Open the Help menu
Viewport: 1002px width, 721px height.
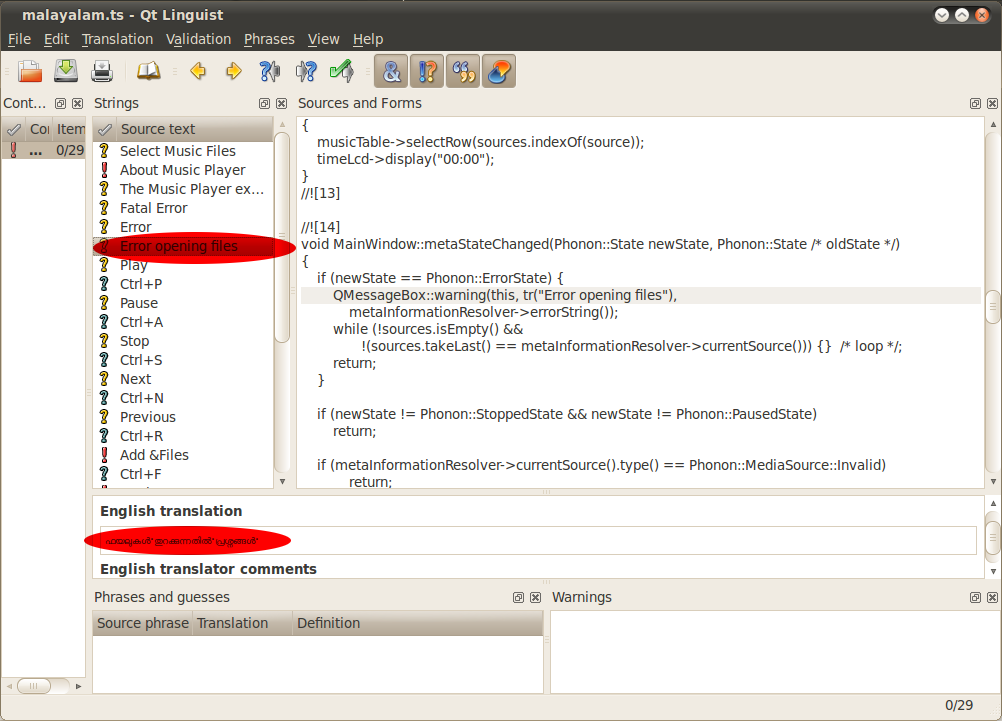pos(368,39)
